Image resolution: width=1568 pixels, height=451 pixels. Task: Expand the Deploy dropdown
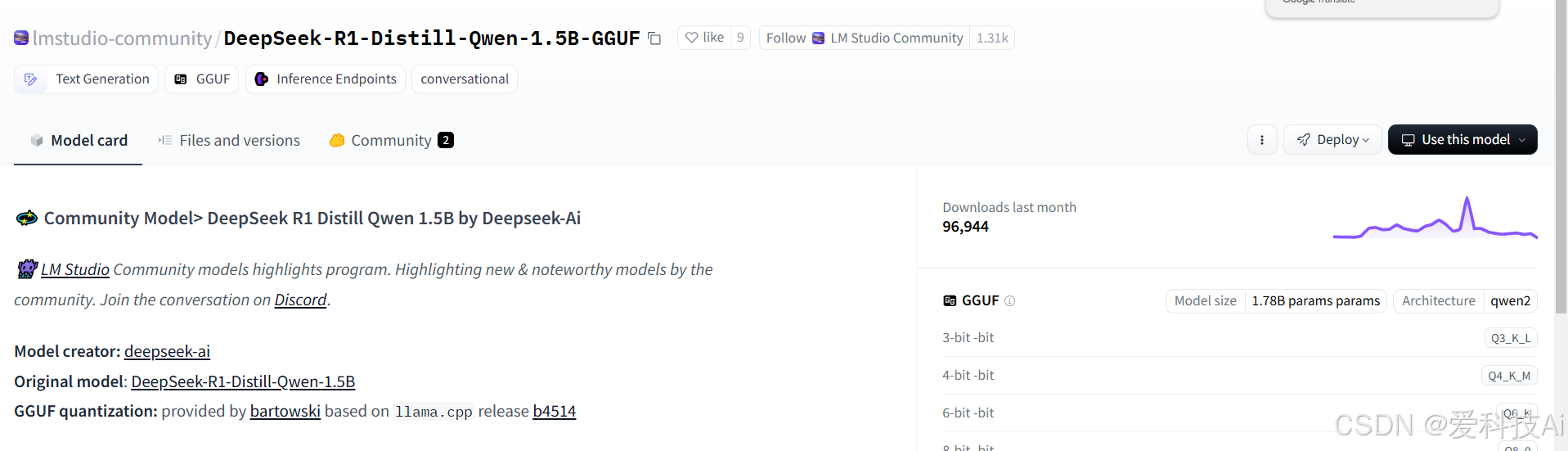[x=1332, y=140]
